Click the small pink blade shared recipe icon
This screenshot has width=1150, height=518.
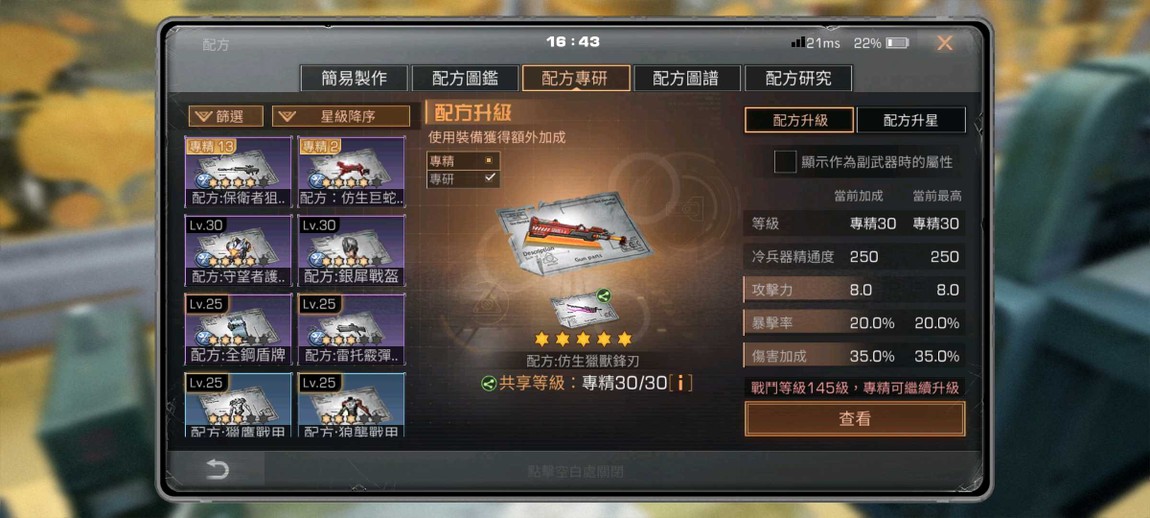point(585,308)
